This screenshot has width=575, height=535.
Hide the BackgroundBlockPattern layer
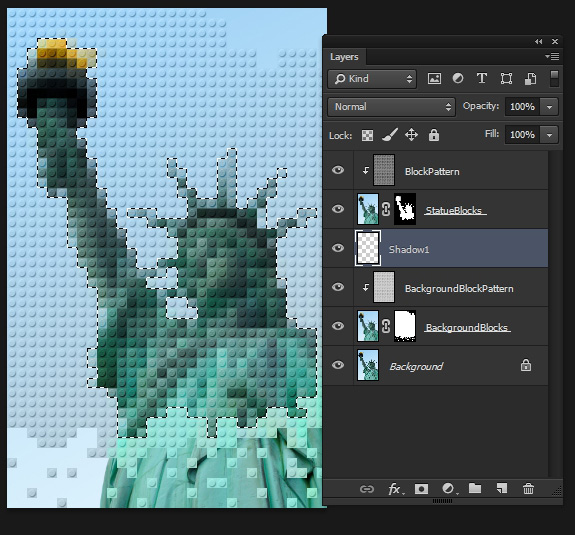coord(338,287)
